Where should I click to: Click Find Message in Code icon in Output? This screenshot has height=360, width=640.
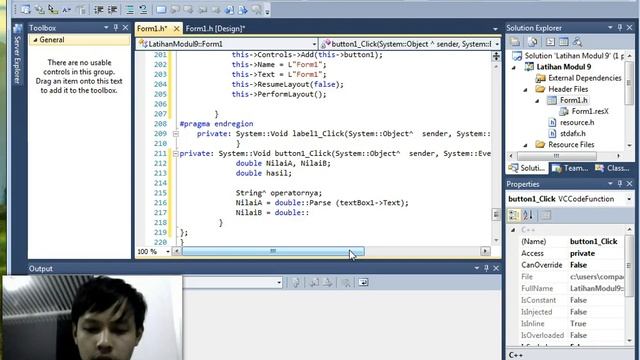pos(296,282)
